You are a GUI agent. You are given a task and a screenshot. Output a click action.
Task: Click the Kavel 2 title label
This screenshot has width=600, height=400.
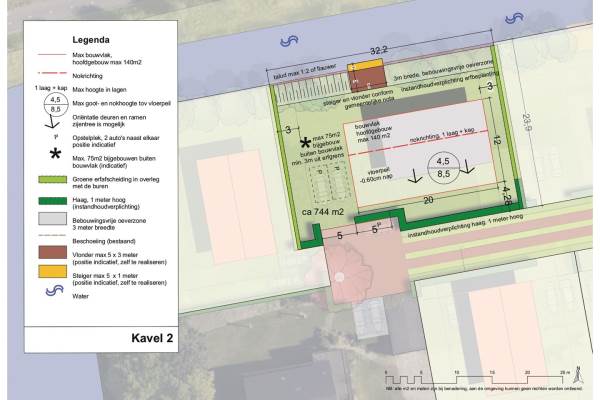[x=153, y=338]
